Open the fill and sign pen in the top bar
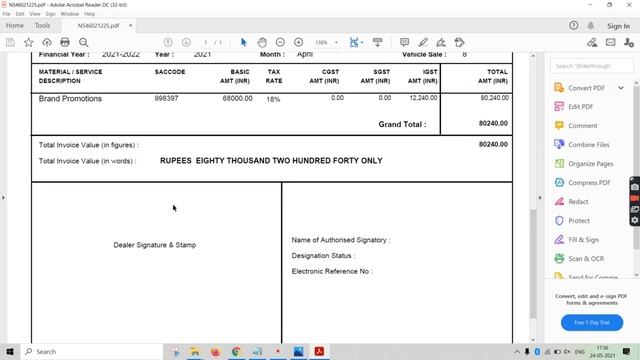This screenshot has width=640, height=360. [592, 42]
